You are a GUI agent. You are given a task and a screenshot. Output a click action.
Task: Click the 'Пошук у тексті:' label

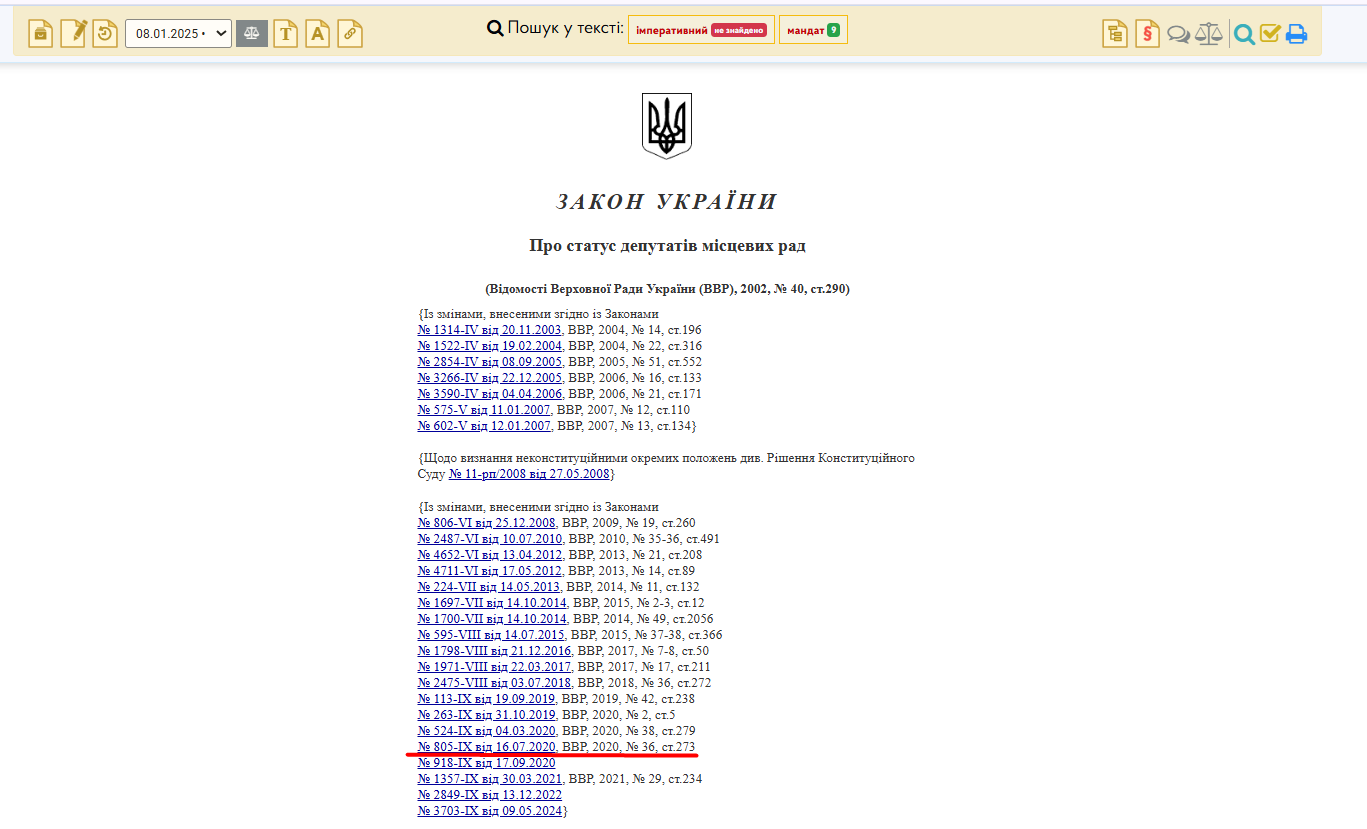click(x=565, y=29)
